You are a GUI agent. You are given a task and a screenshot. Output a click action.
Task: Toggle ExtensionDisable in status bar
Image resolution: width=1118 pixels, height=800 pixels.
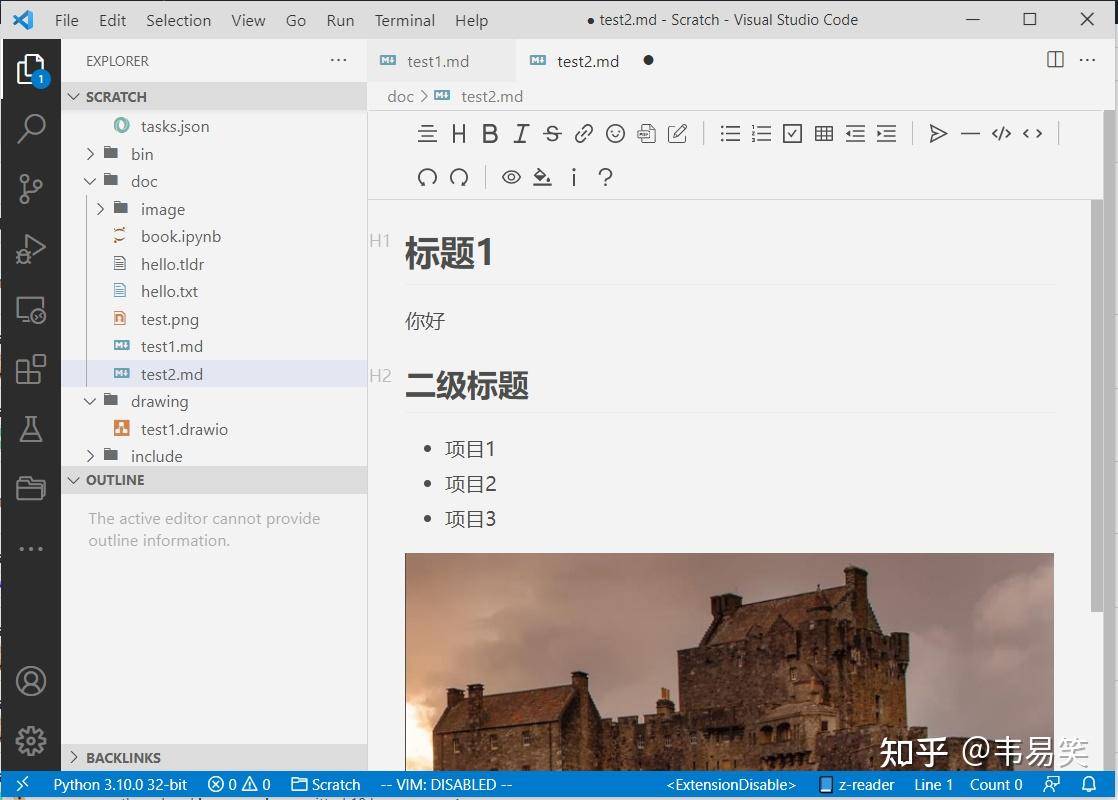coord(731,785)
